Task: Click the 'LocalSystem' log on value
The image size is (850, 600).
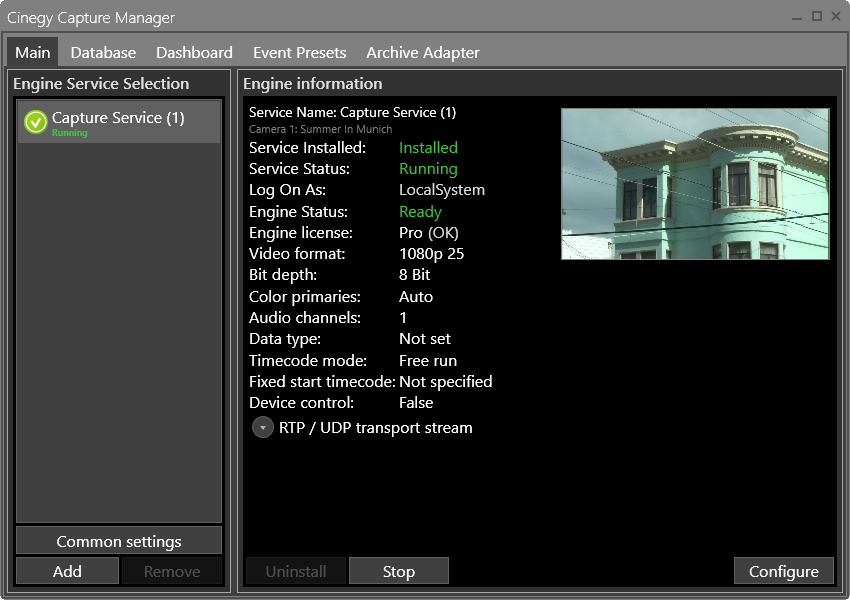Action: tap(442, 190)
